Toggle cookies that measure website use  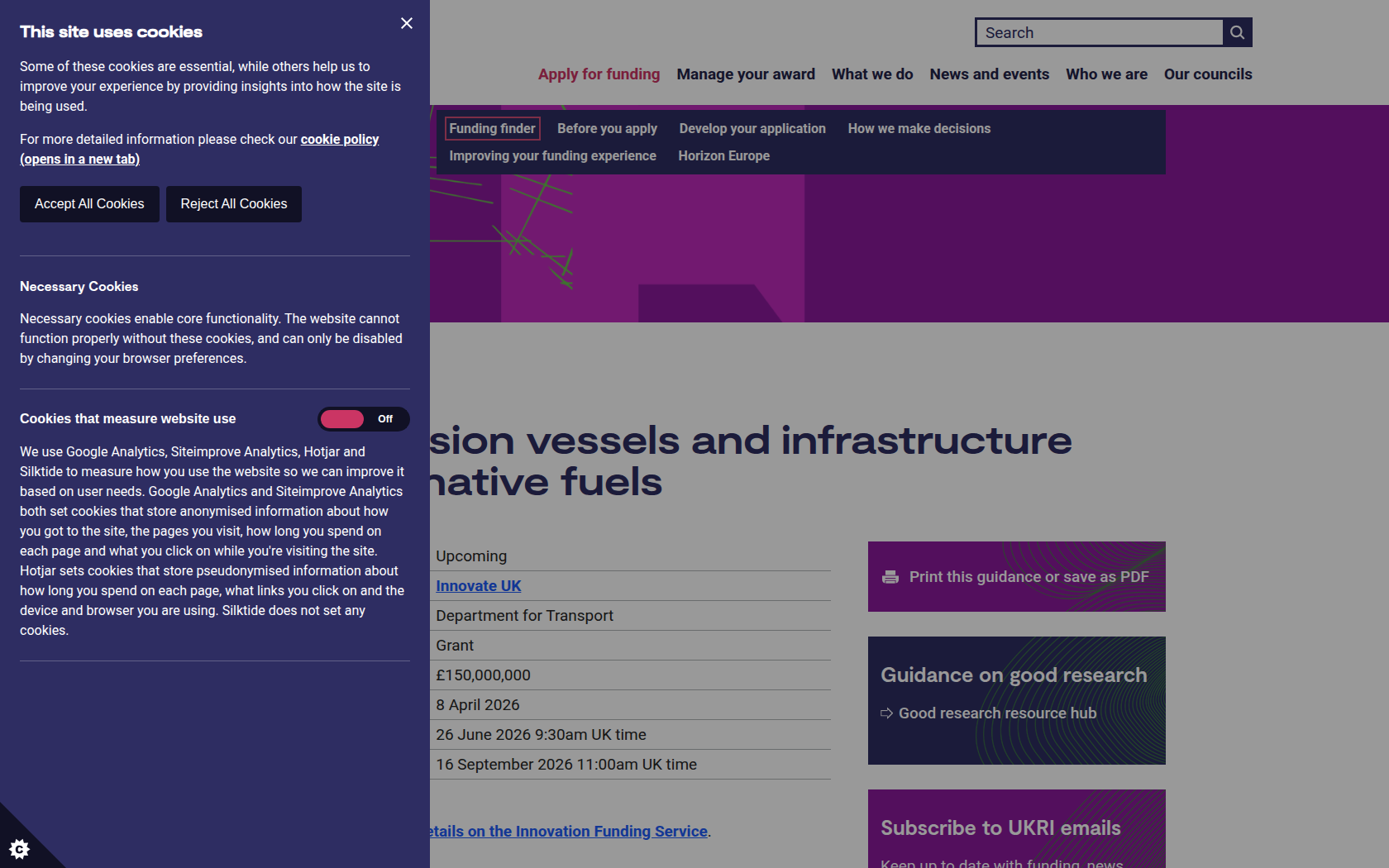(363, 419)
